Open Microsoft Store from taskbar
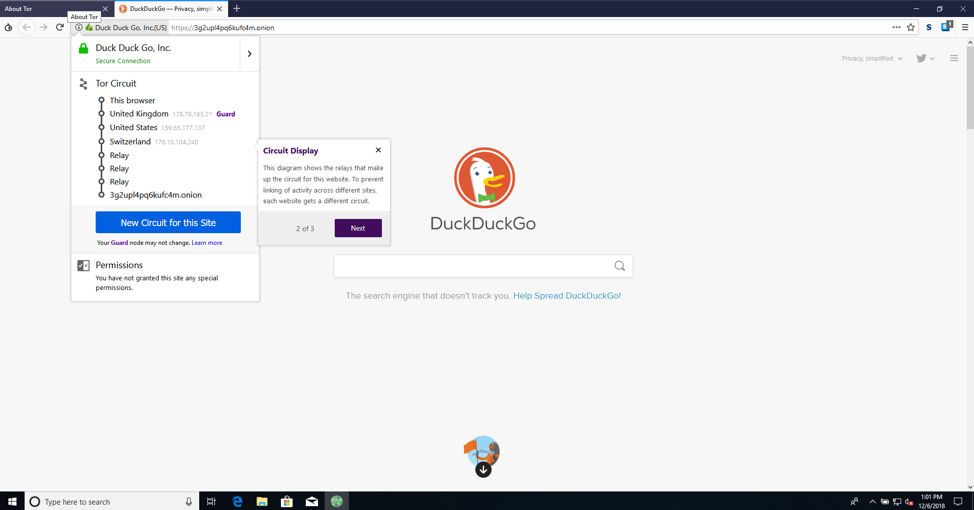 [287, 501]
